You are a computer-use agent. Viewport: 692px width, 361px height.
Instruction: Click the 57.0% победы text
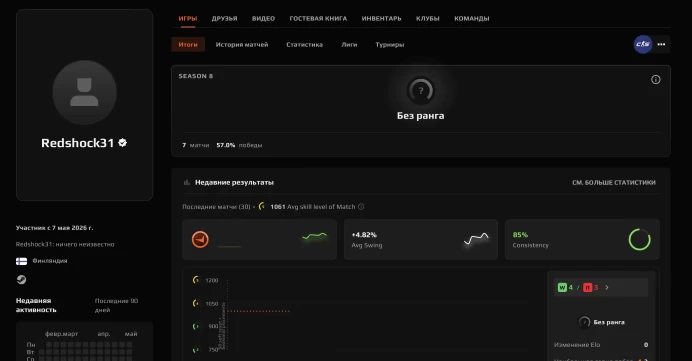pos(239,145)
